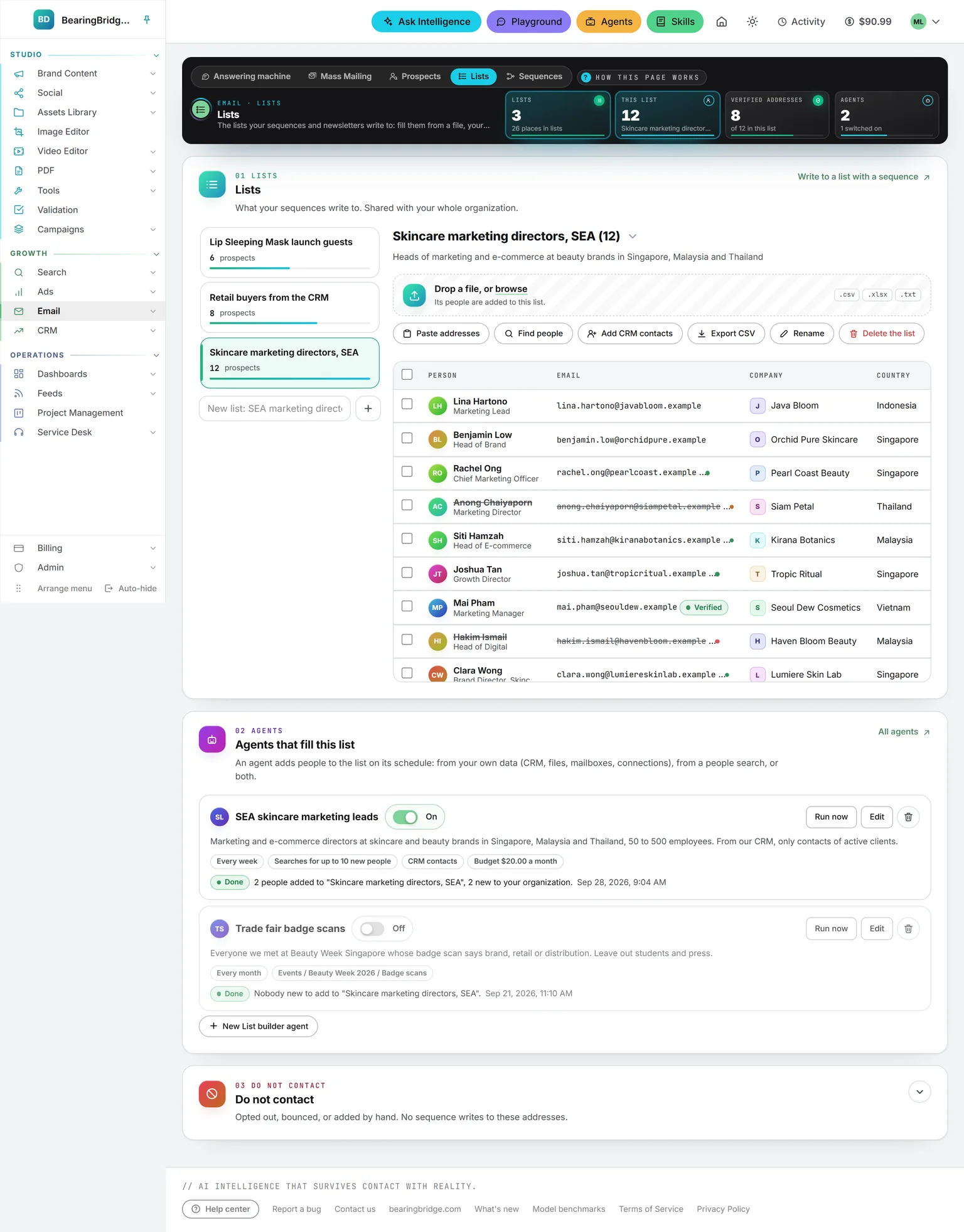Collapse the STUDIO sidebar section
The image size is (964, 1232).
[156, 55]
